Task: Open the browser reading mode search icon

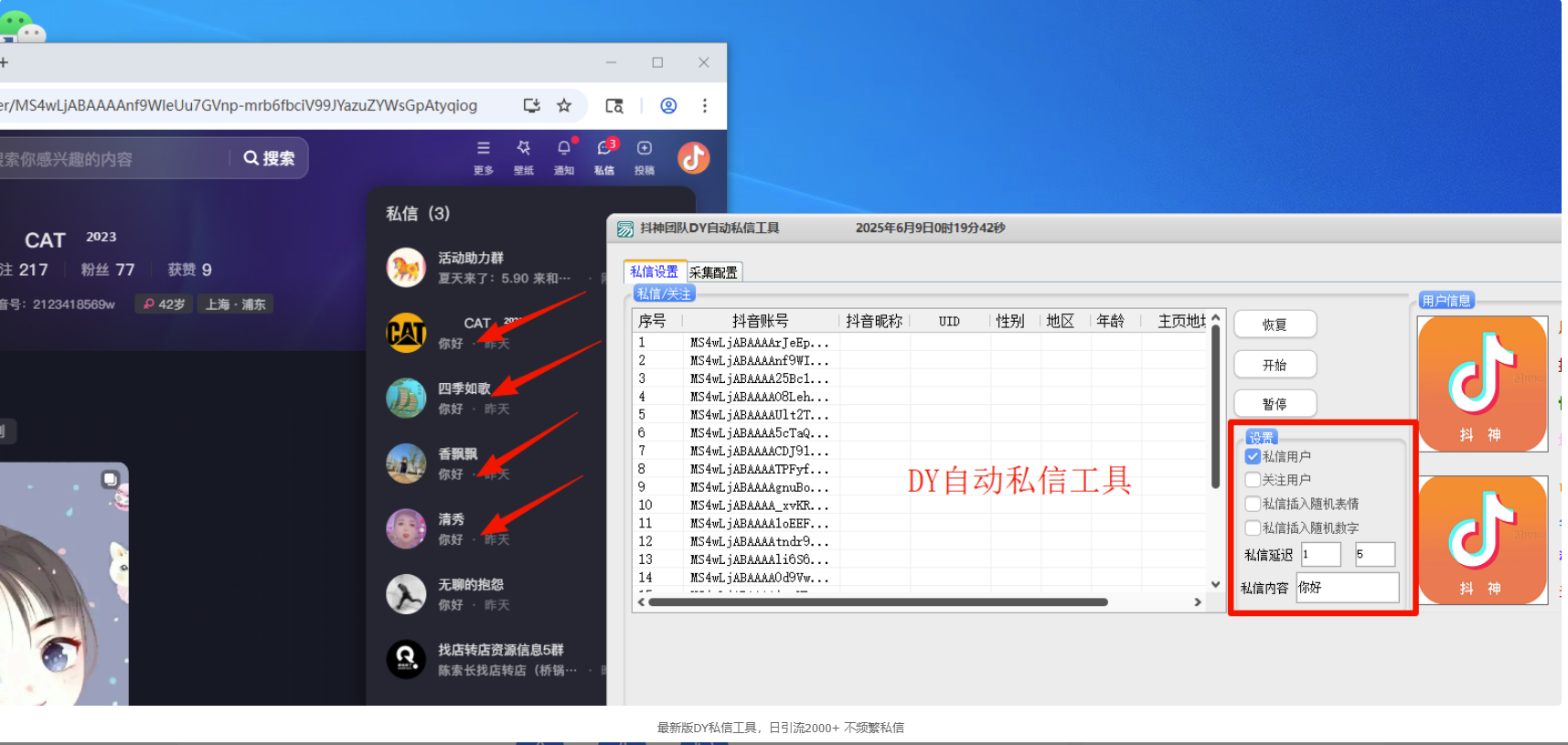Action: pos(614,105)
